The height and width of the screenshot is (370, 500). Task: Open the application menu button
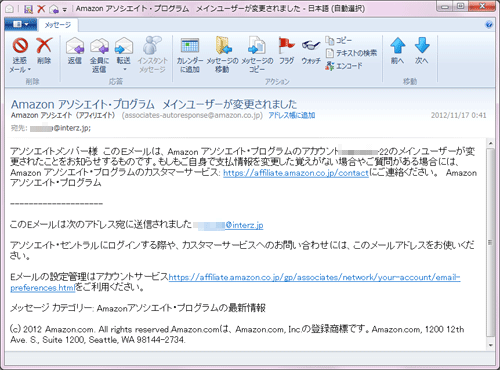tap(20, 25)
